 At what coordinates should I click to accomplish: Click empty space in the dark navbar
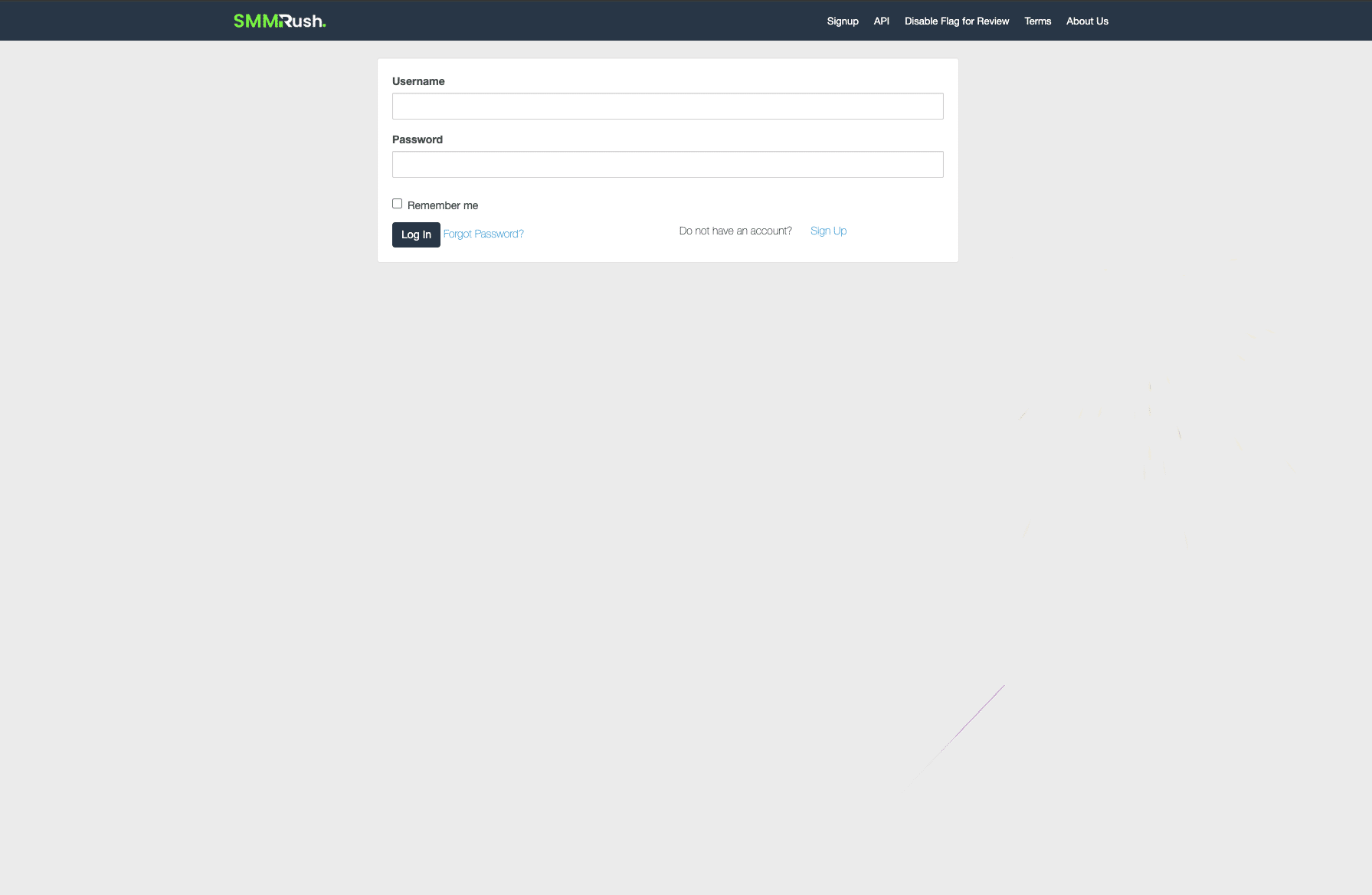[575, 21]
